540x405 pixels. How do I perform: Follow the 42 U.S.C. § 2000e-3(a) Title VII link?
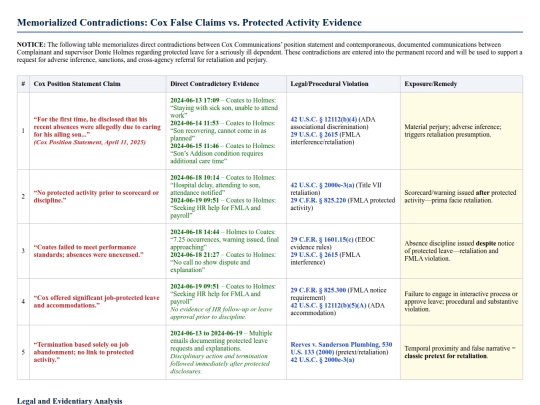coord(322,185)
